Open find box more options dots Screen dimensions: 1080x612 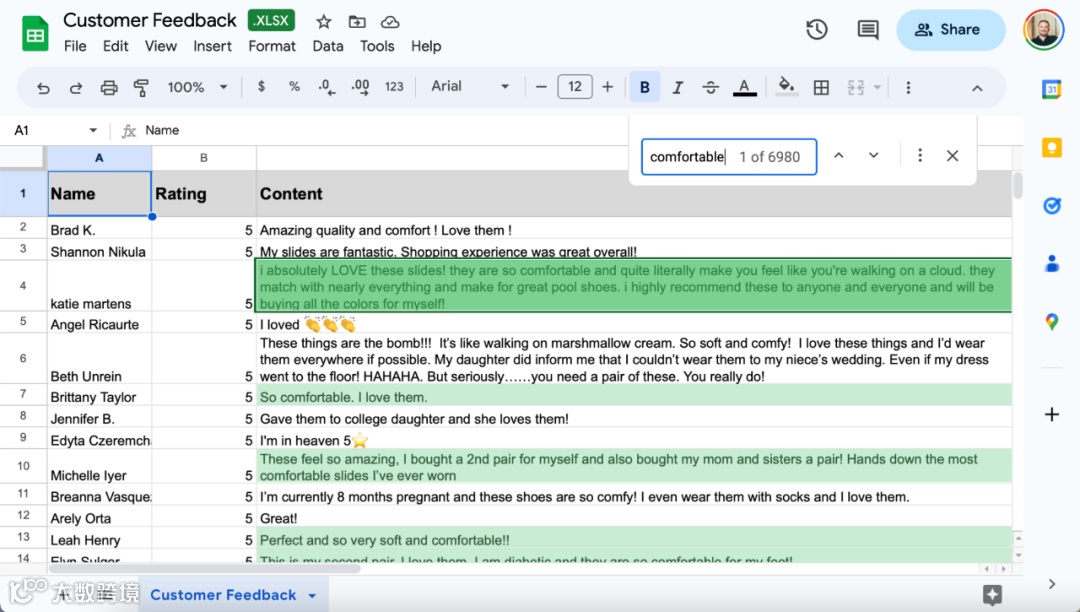pos(920,156)
